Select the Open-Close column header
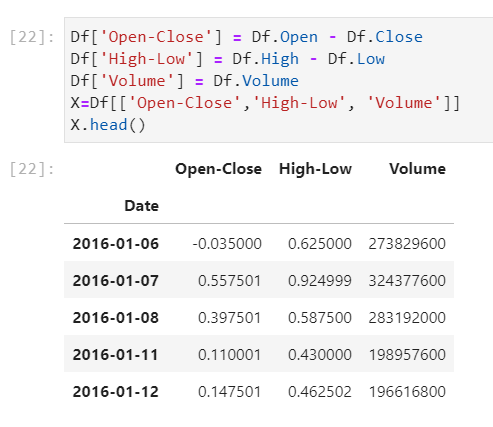This screenshot has width=493, height=427. tap(218, 169)
